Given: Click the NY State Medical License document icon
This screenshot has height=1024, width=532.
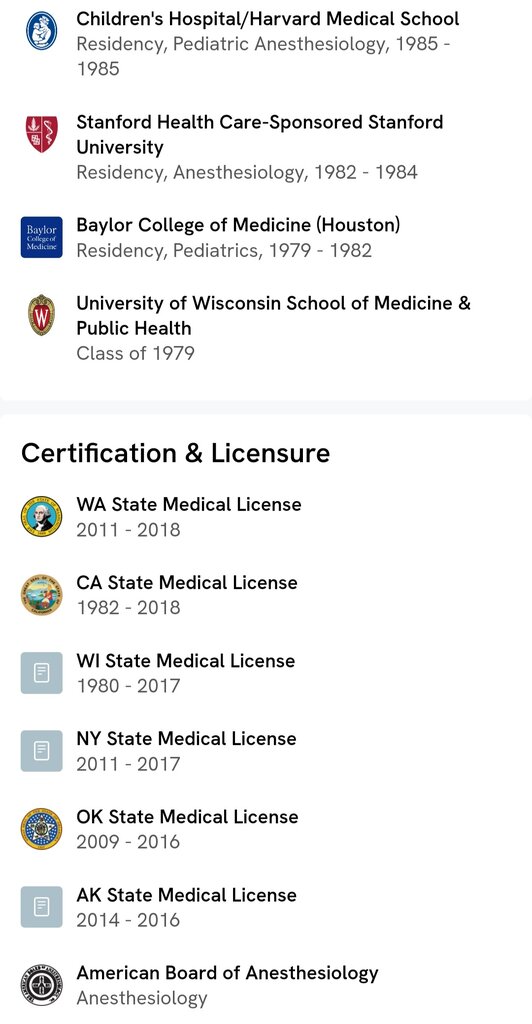Looking at the screenshot, I should click(x=41, y=750).
